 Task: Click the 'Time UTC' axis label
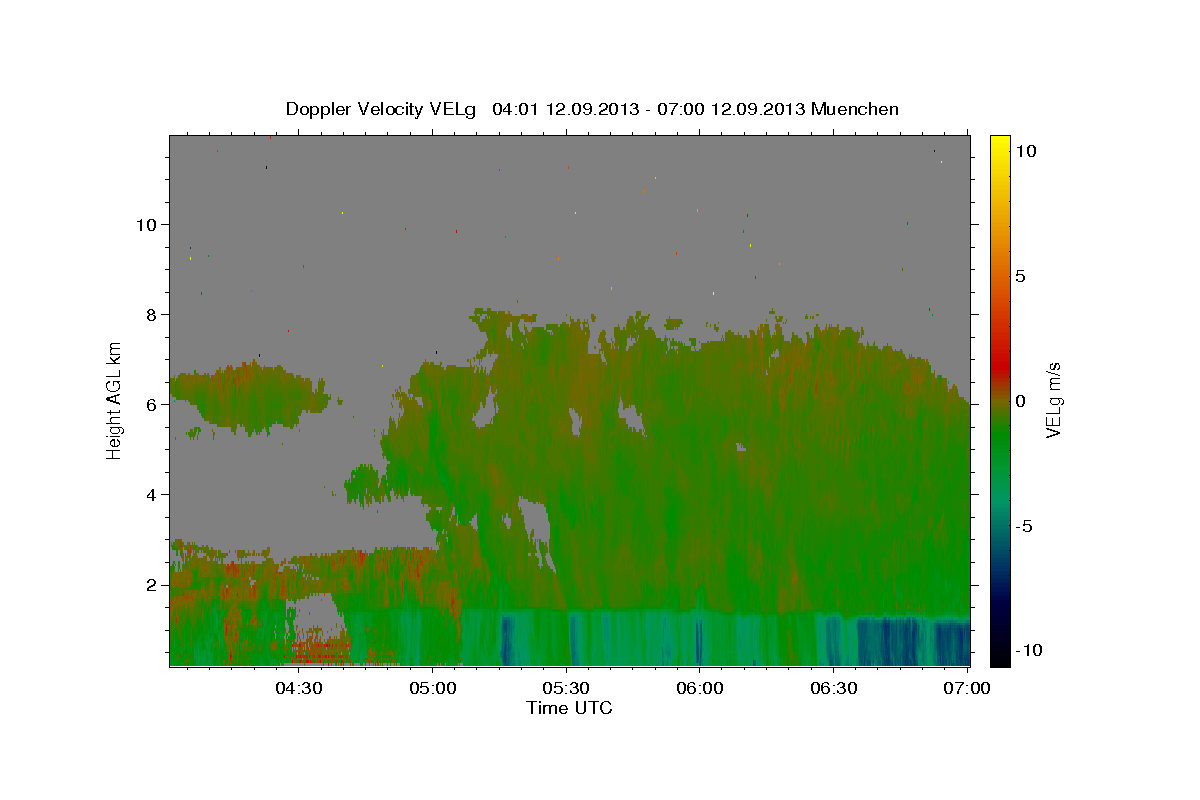coord(569,708)
